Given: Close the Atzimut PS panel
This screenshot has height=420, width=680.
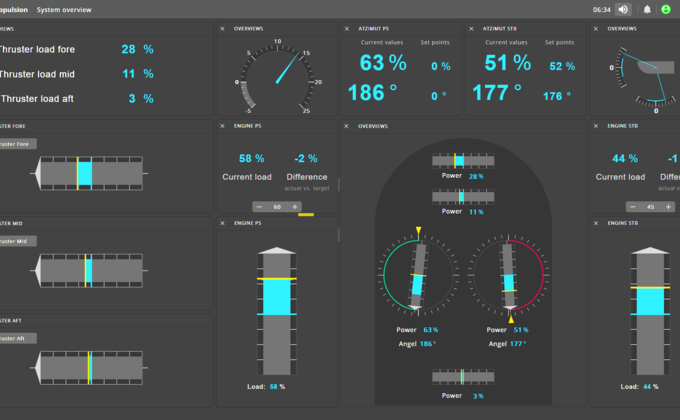Looking at the screenshot, I should 348,28.
